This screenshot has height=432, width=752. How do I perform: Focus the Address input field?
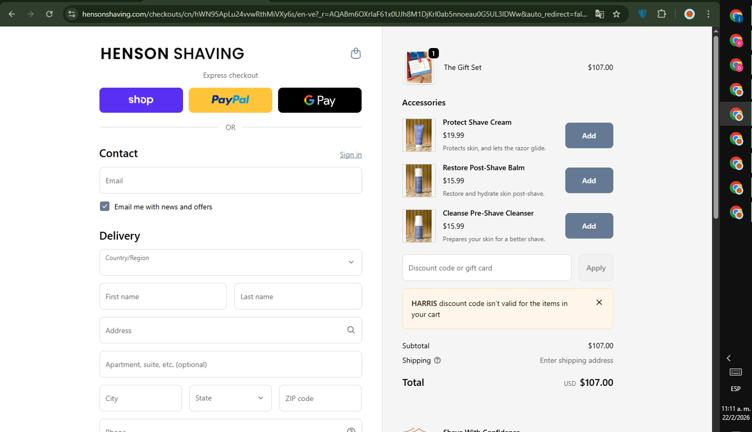point(230,330)
